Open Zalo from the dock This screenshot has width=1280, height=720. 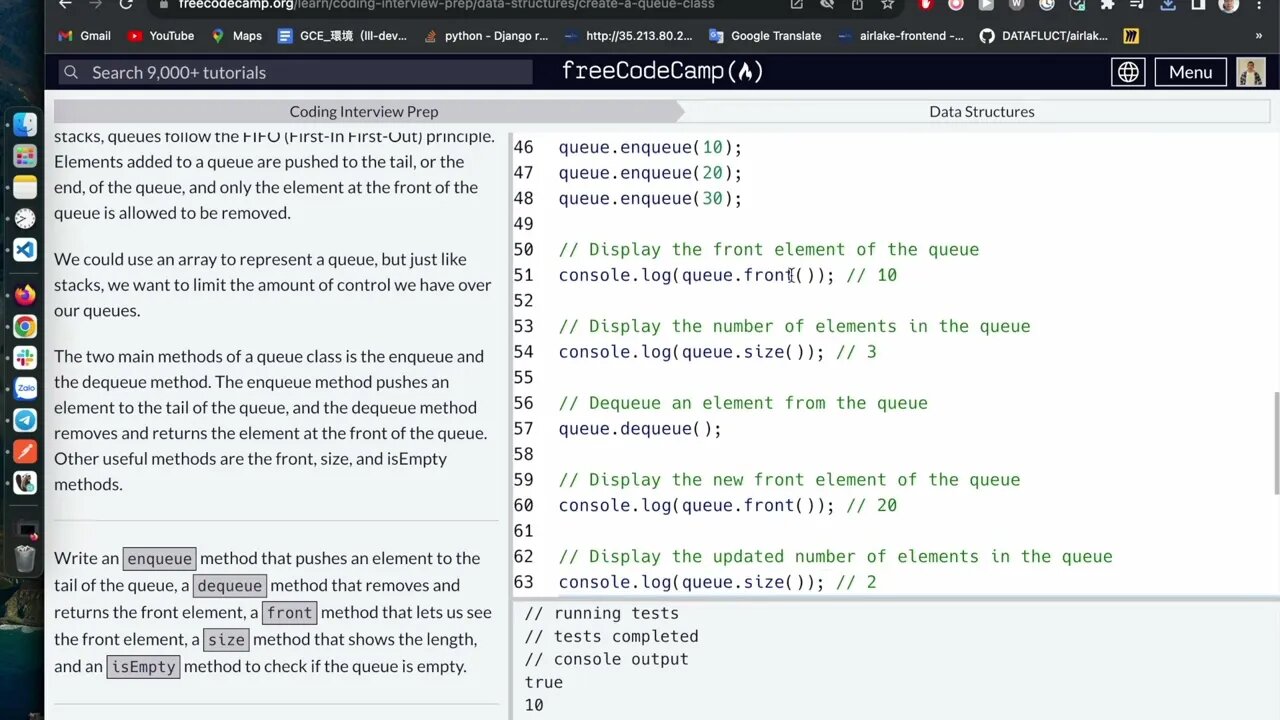click(x=25, y=388)
